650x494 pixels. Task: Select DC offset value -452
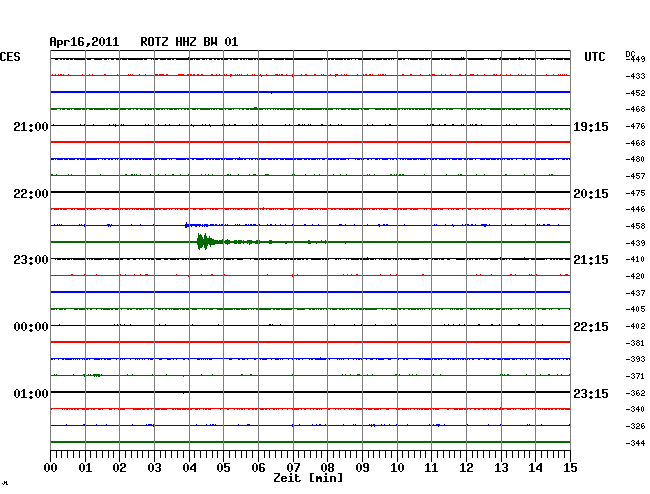click(x=635, y=93)
